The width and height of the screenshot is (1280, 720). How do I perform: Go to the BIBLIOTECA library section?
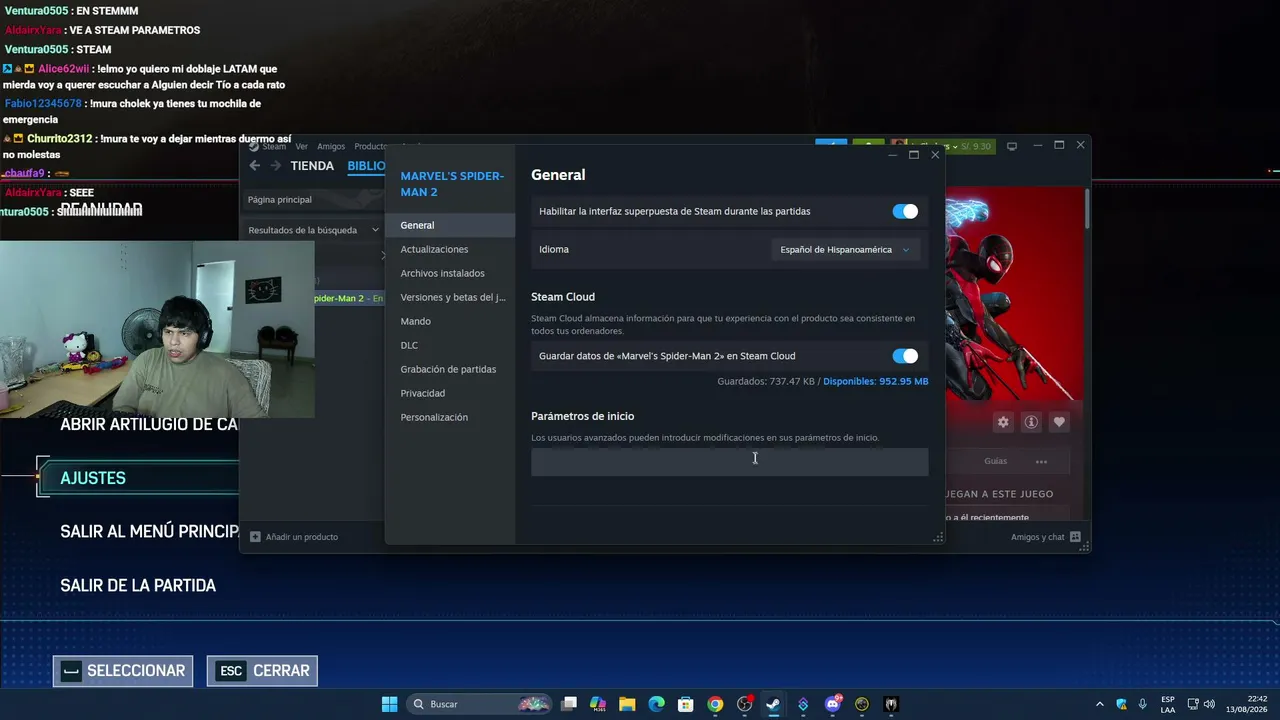[x=366, y=166]
